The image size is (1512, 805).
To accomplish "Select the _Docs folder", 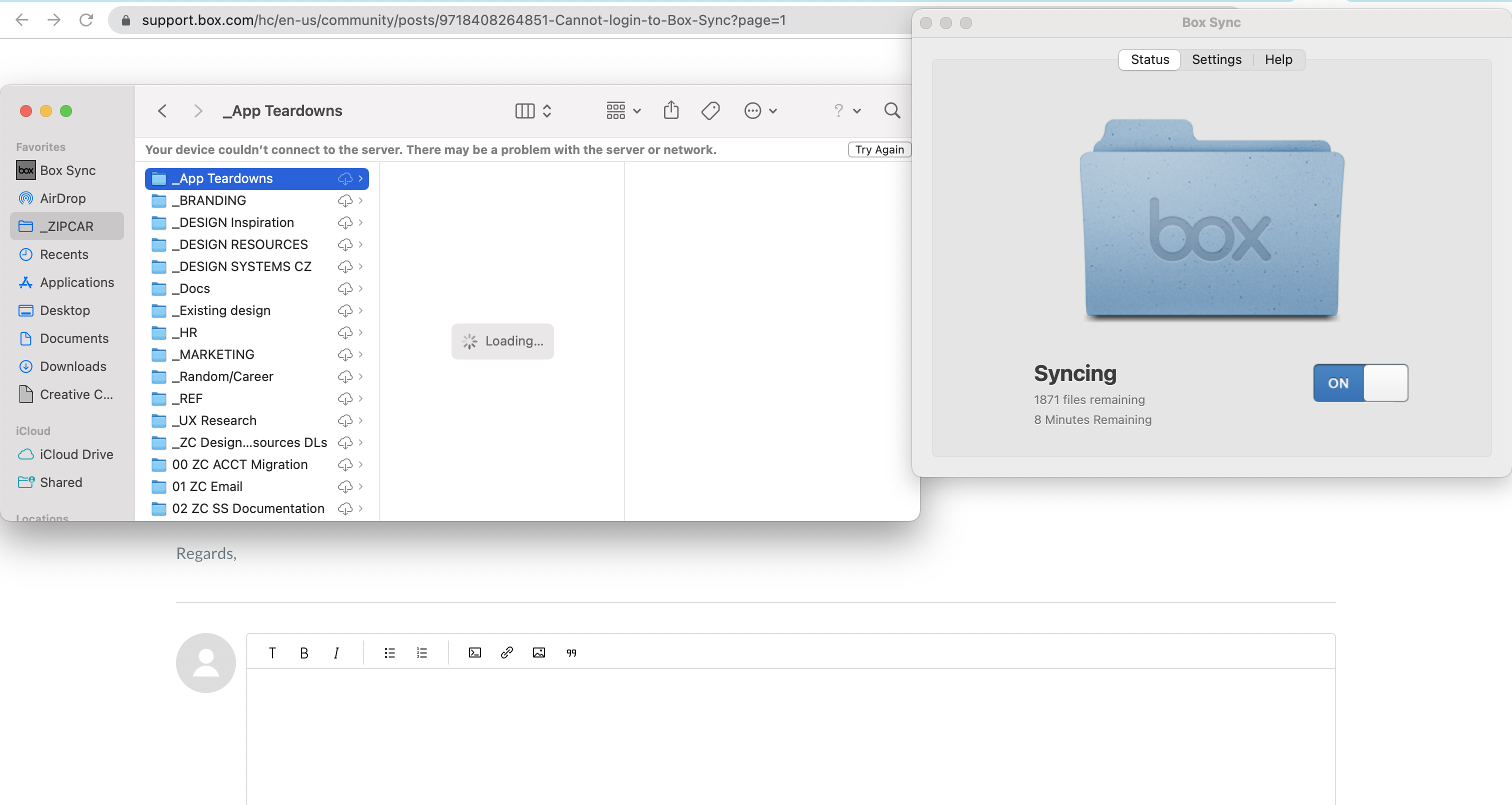I will [x=256, y=288].
